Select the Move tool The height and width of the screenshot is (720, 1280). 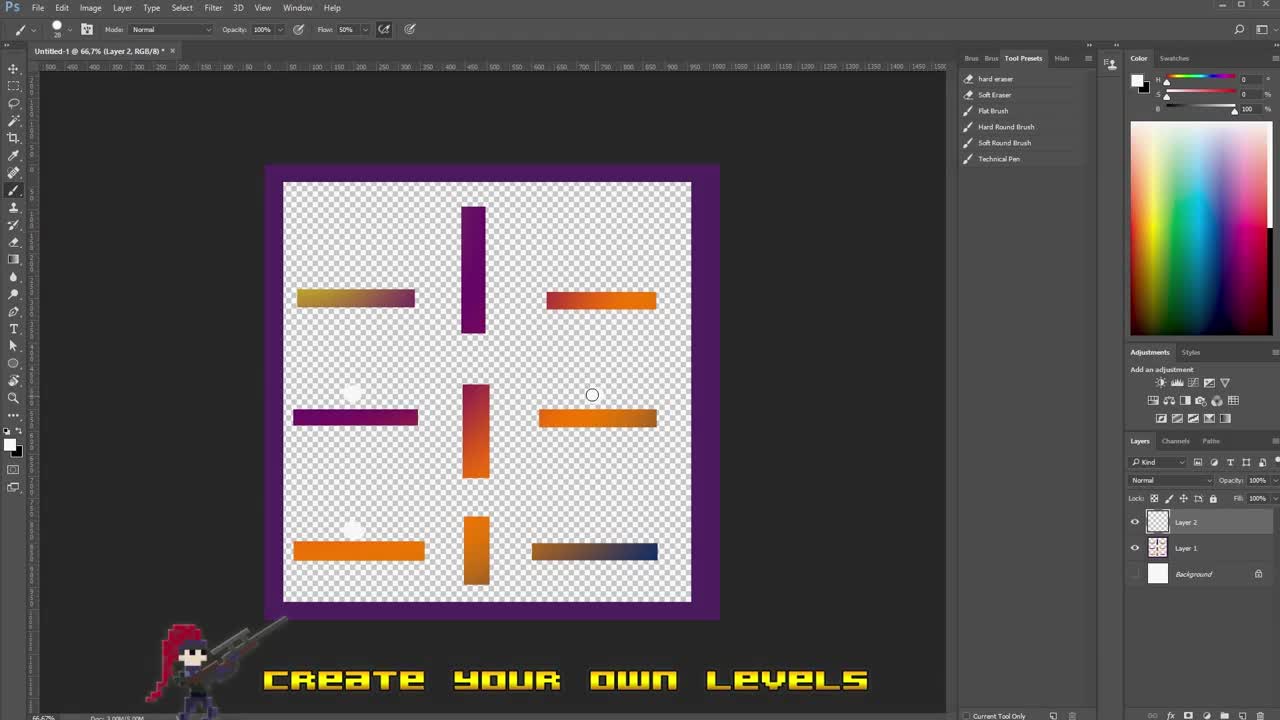[x=14, y=69]
